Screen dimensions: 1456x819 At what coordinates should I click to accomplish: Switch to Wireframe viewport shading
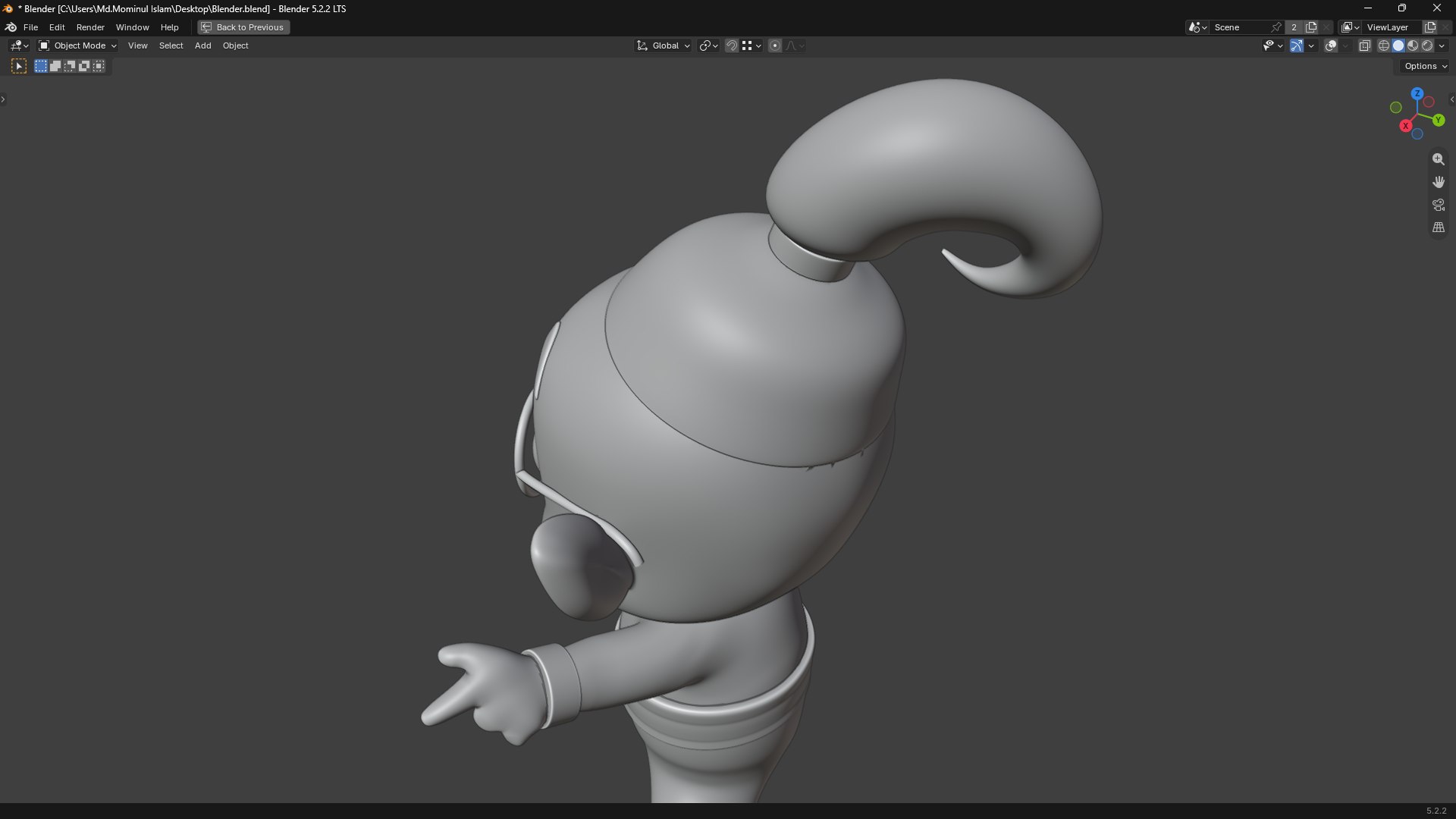[1384, 45]
